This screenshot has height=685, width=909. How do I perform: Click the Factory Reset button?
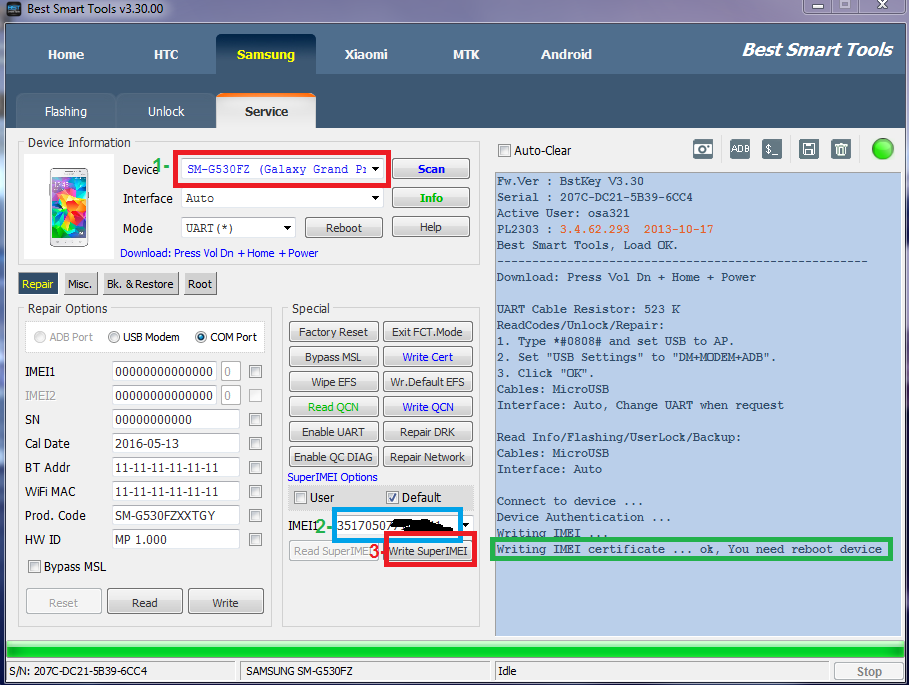click(x=333, y=332)
